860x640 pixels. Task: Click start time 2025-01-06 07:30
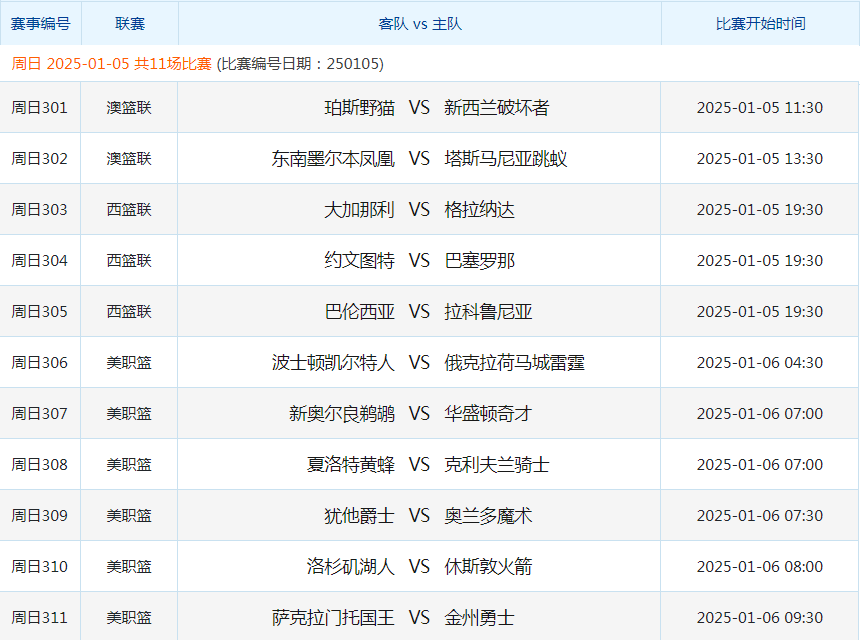(760, 516)
